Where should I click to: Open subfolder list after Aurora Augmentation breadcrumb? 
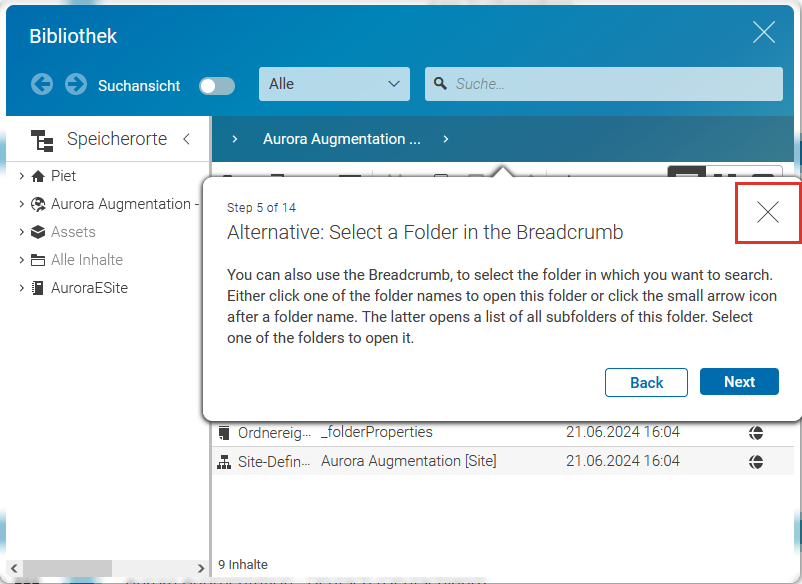[446, 139]
